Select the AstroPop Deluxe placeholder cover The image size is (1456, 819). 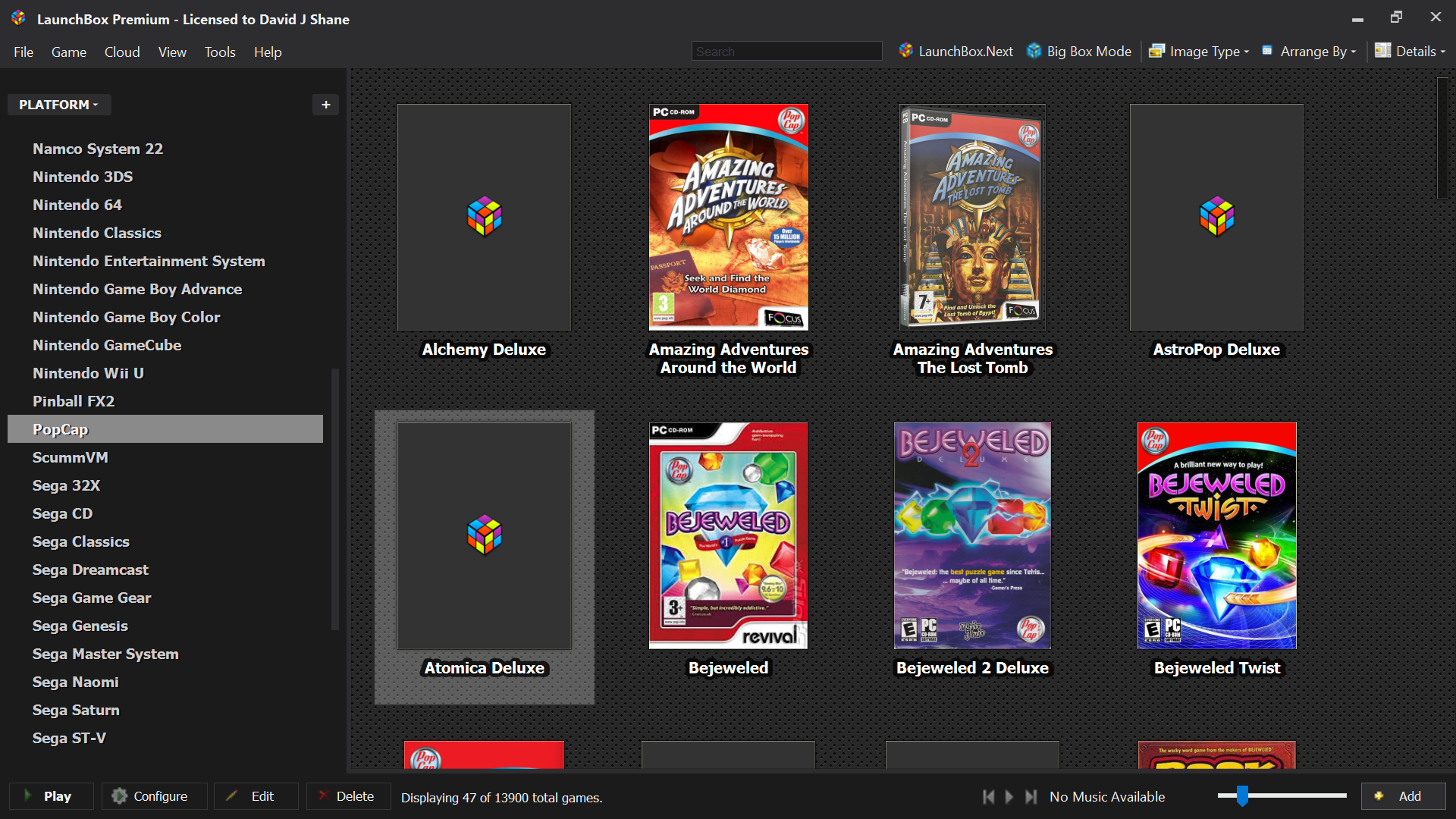point(1216,218)
